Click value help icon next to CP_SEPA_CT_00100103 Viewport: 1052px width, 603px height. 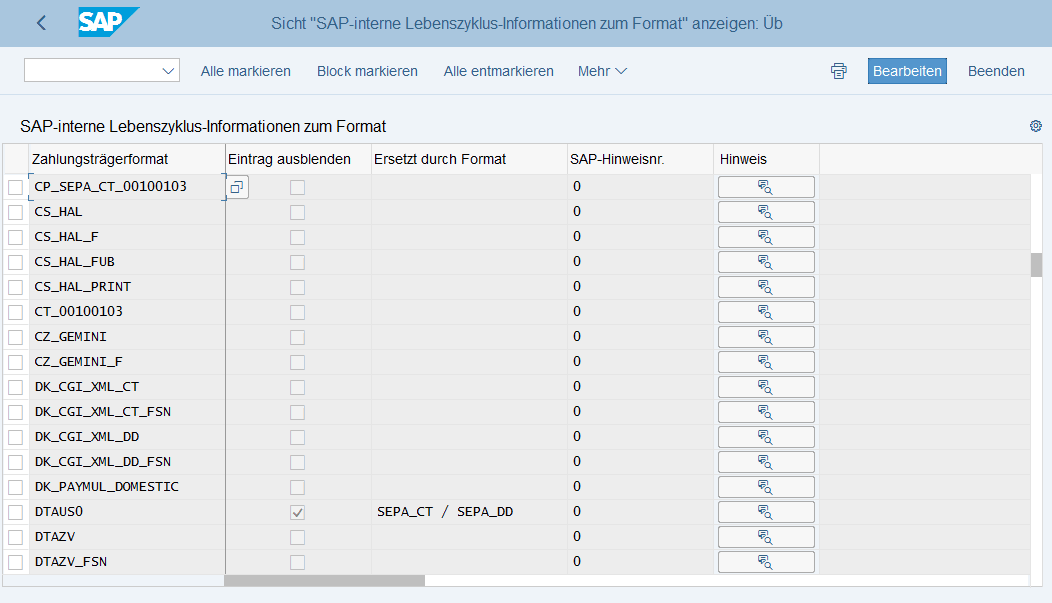[x=237, y=187]
